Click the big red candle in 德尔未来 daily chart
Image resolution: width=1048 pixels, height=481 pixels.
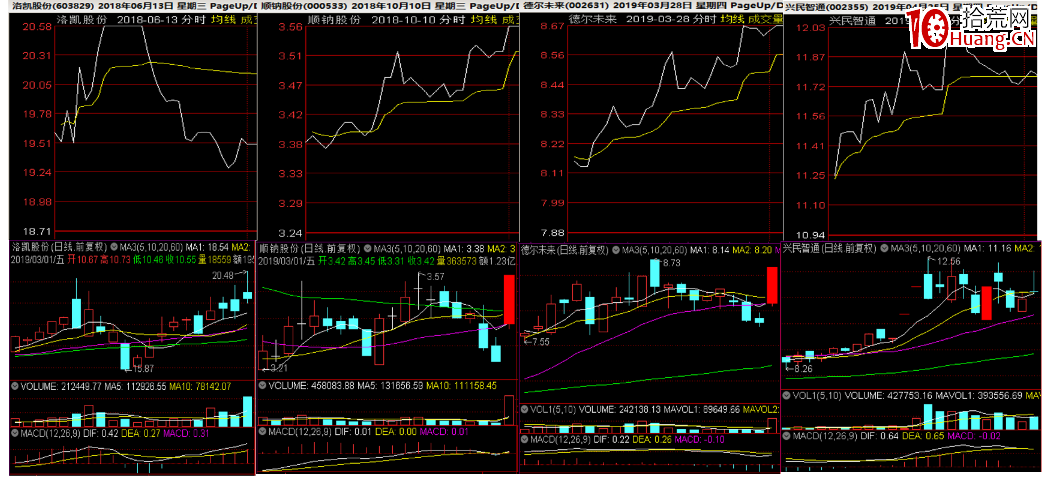(772, 285)
